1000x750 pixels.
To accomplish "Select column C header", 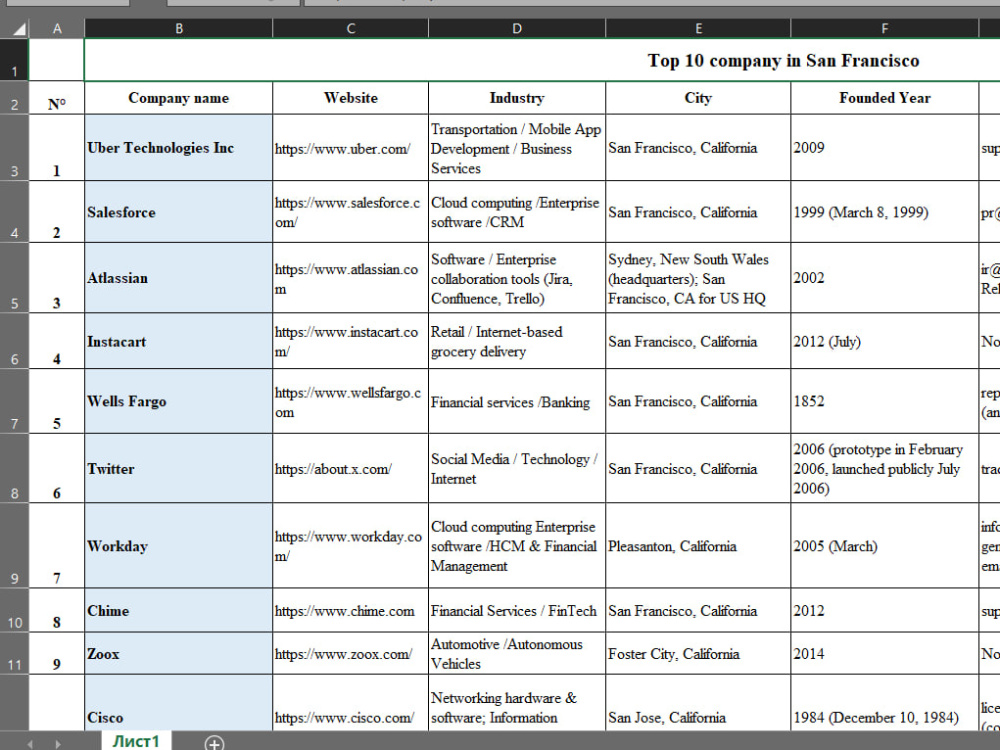I will 351,28.
